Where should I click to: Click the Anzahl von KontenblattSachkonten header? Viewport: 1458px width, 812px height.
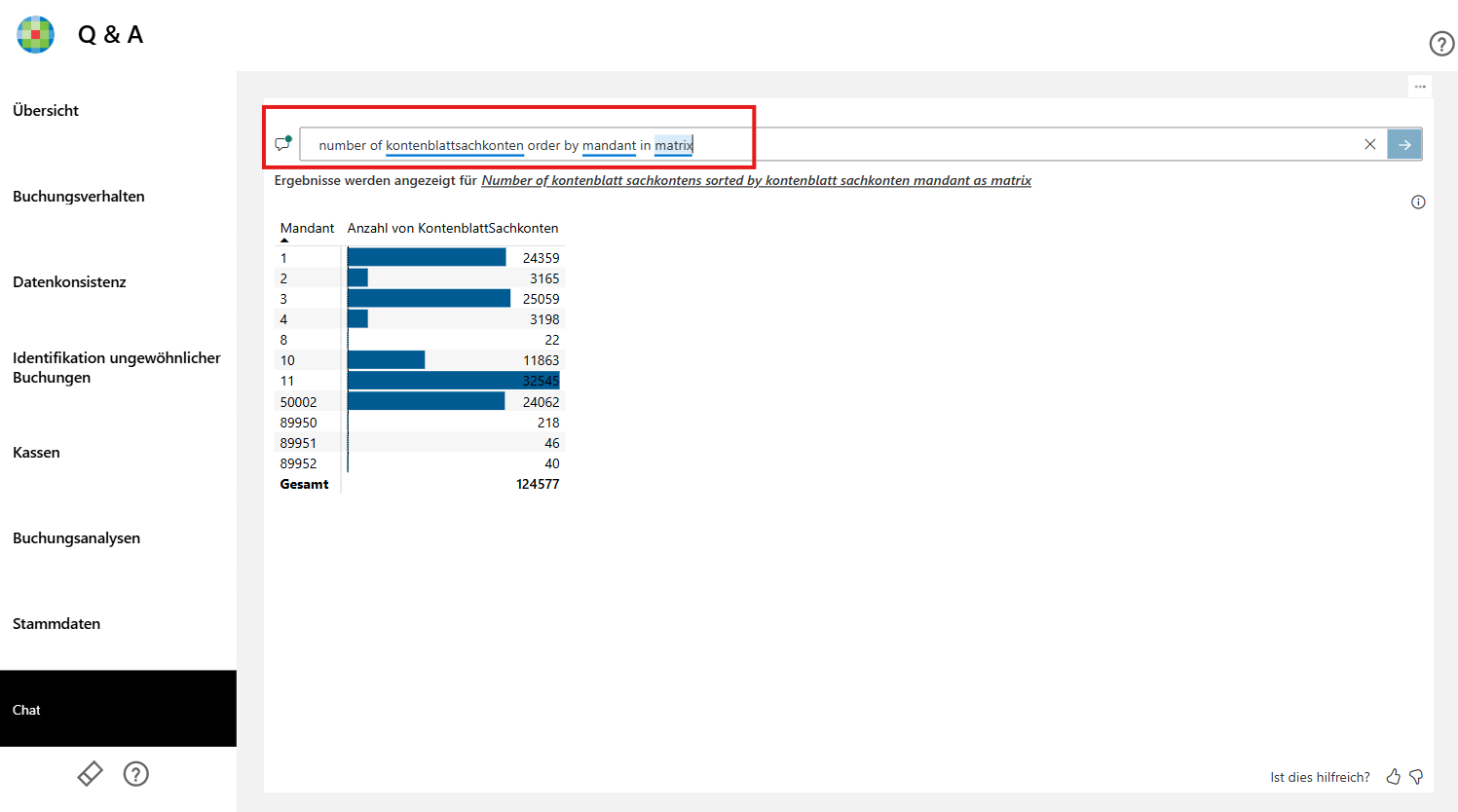coord(453,228)
